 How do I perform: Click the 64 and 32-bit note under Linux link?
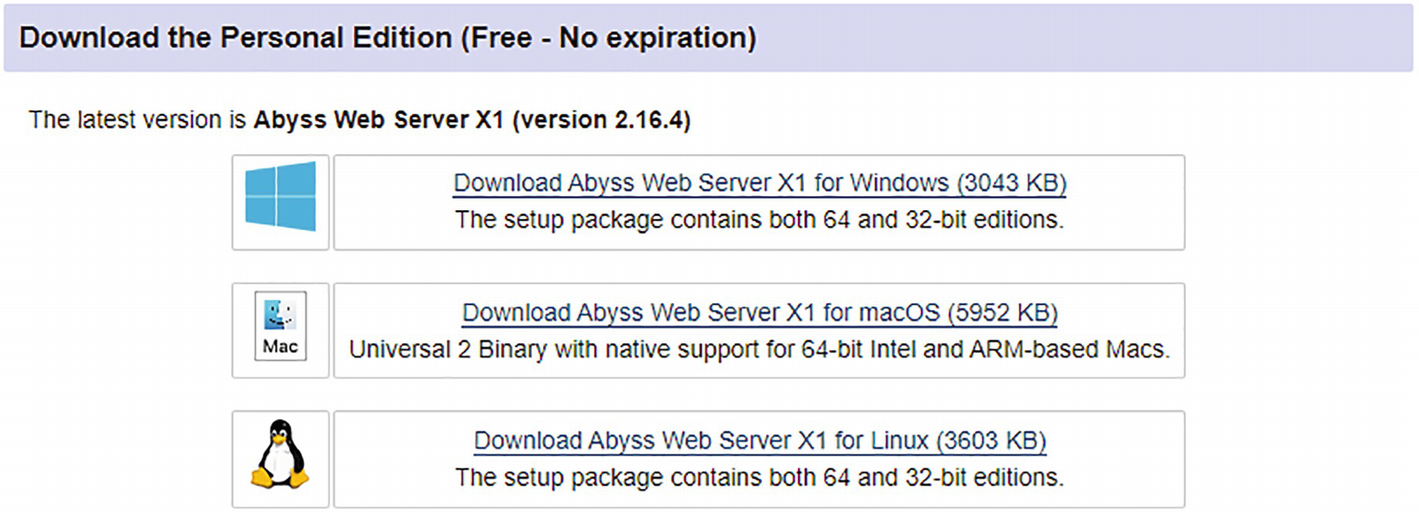click(759, 477)
